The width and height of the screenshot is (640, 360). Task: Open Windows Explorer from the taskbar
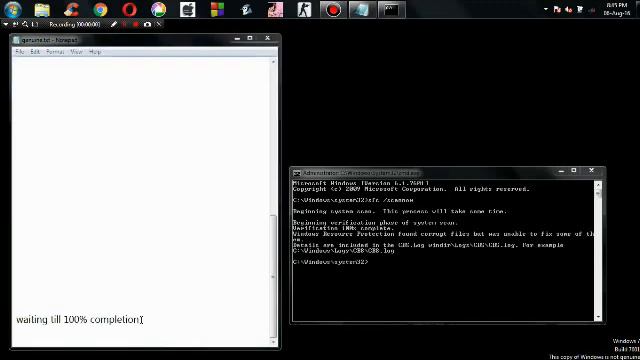pos(42,9)
